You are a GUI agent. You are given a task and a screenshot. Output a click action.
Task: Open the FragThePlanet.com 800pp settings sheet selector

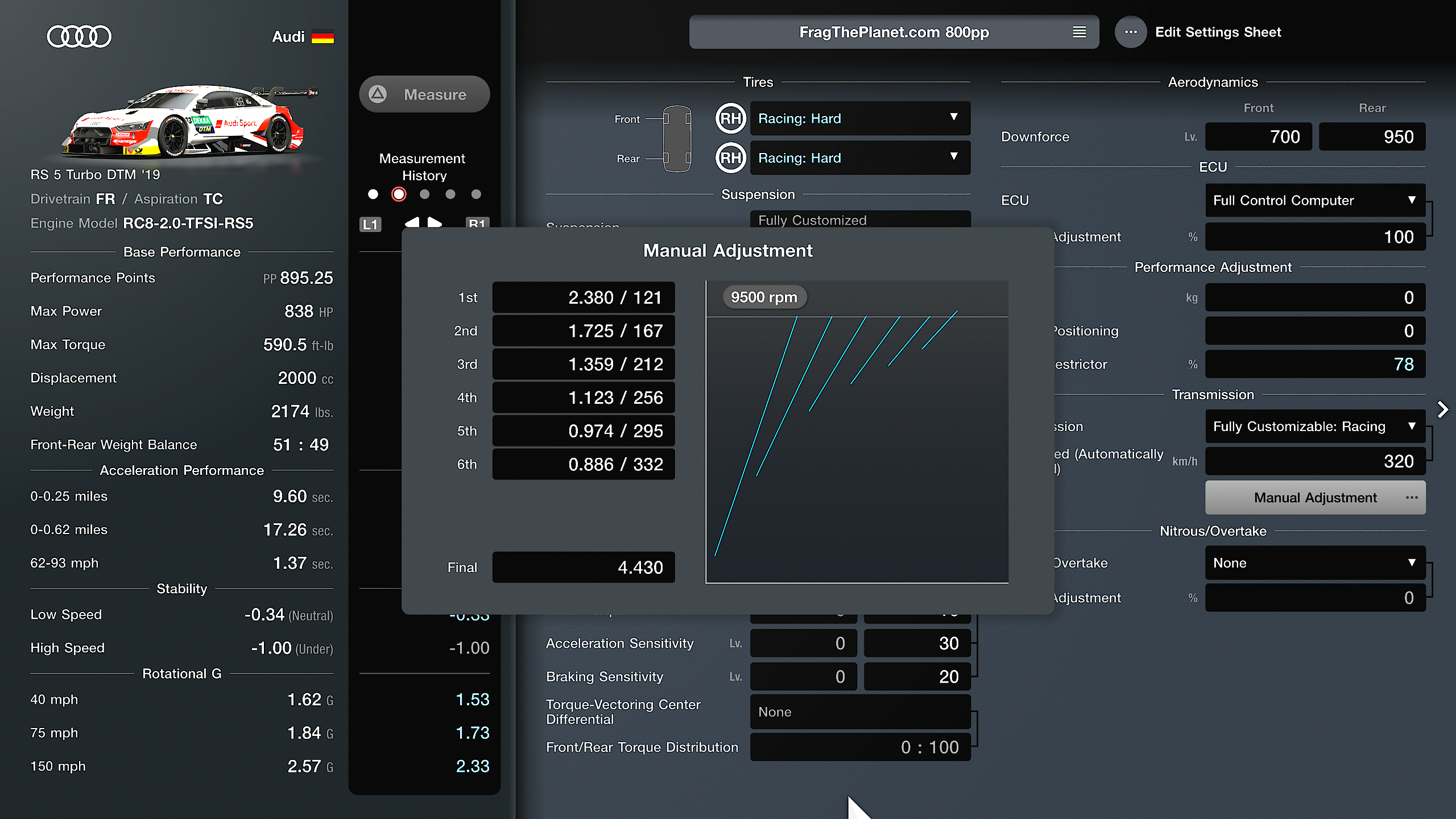(x=894, y=32)
